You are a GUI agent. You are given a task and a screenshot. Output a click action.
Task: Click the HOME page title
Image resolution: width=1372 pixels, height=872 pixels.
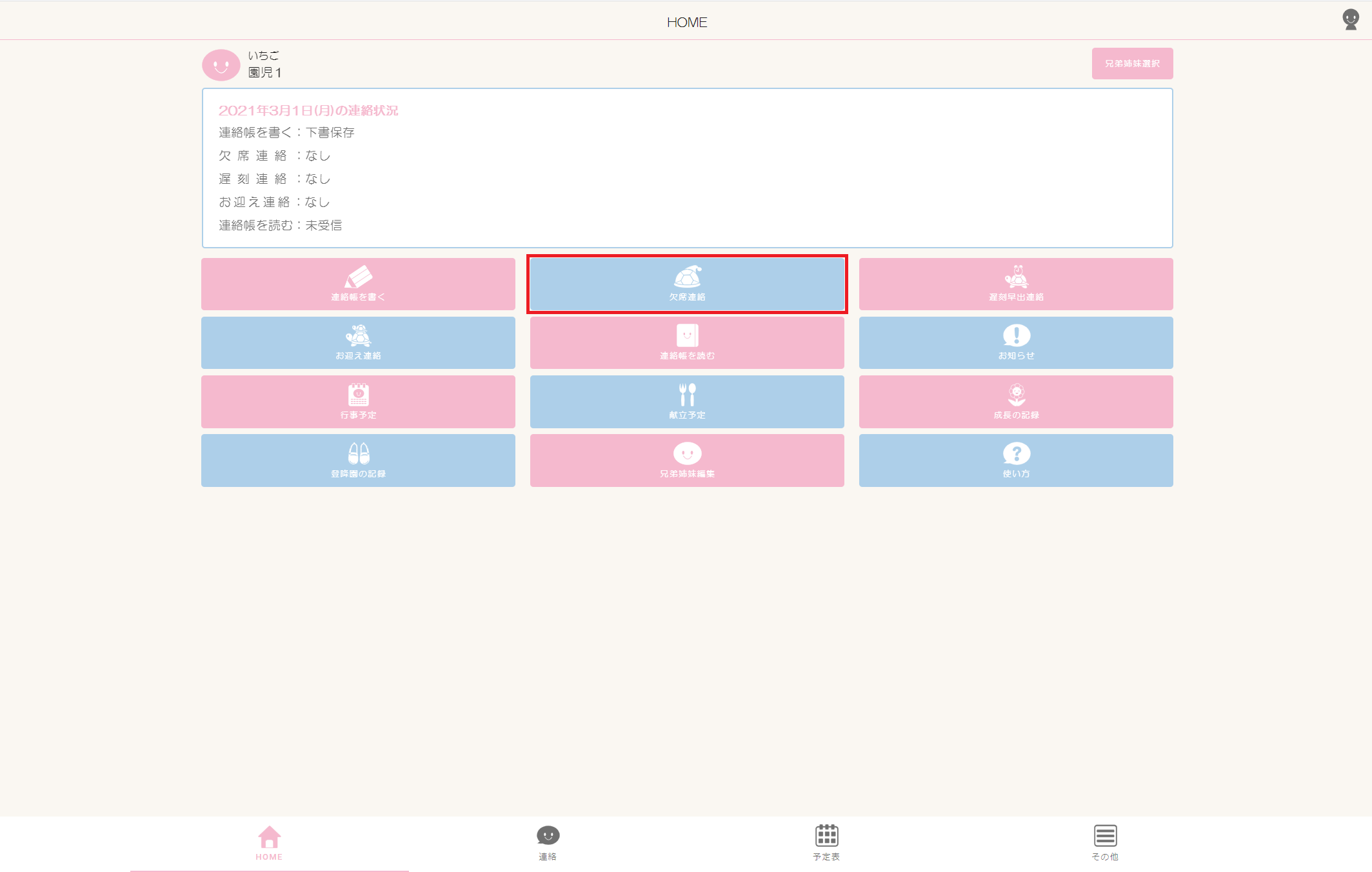[x=687, y=22]
